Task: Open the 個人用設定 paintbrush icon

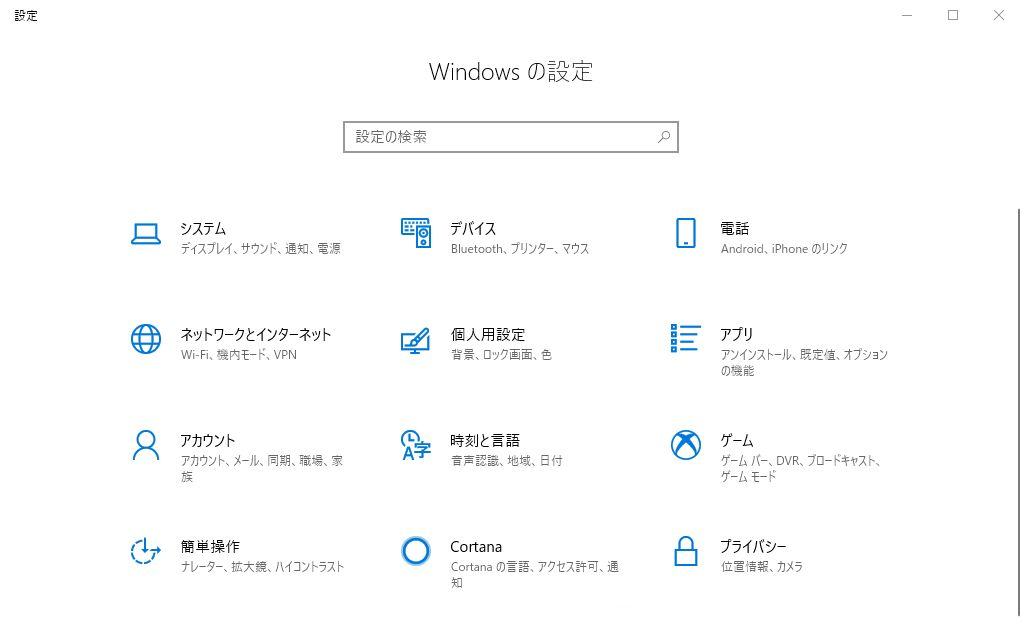Action: (x=416, y=340)
